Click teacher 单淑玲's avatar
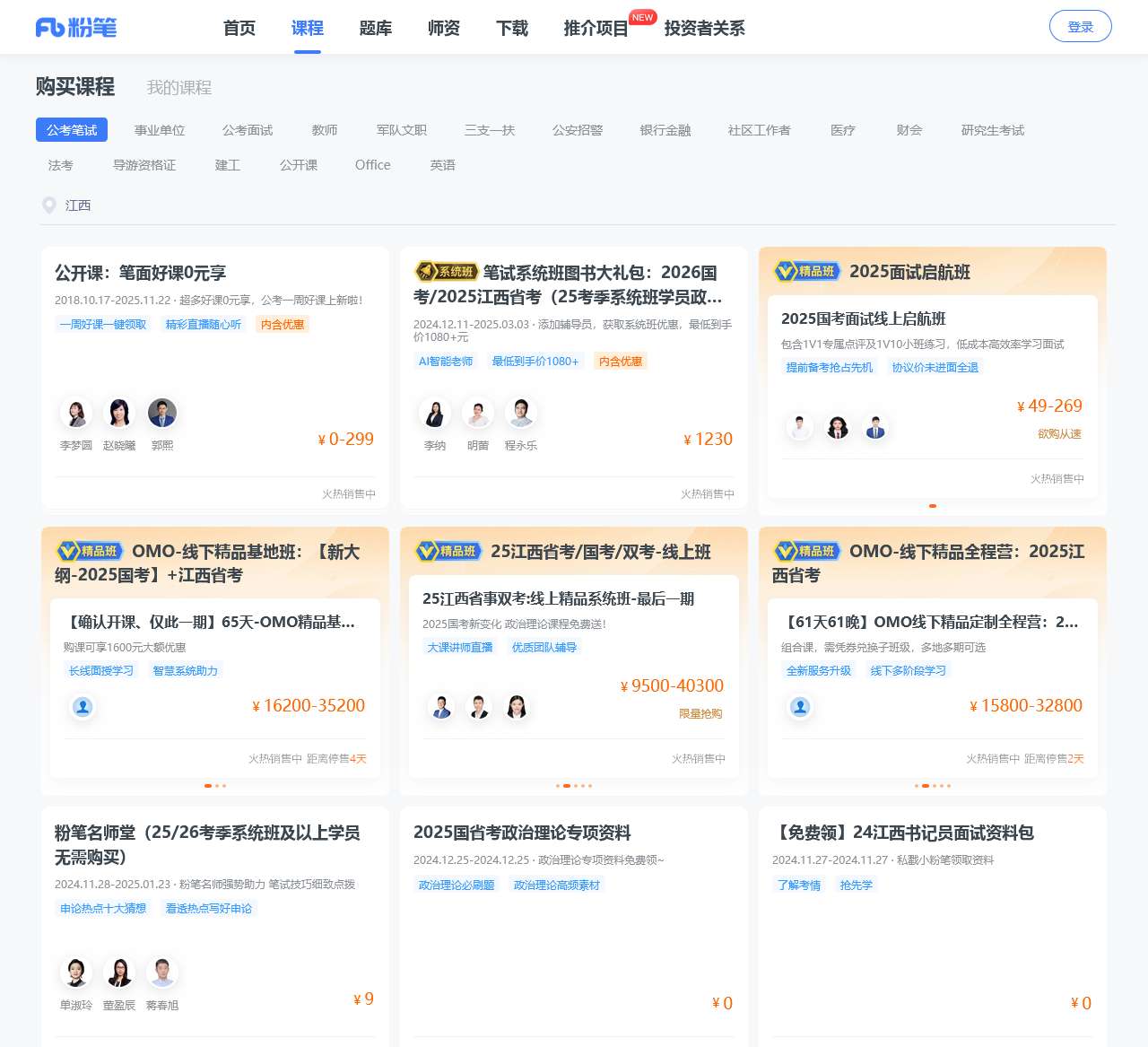This screenshot has height=1047, width=1148. coord(76,973)
